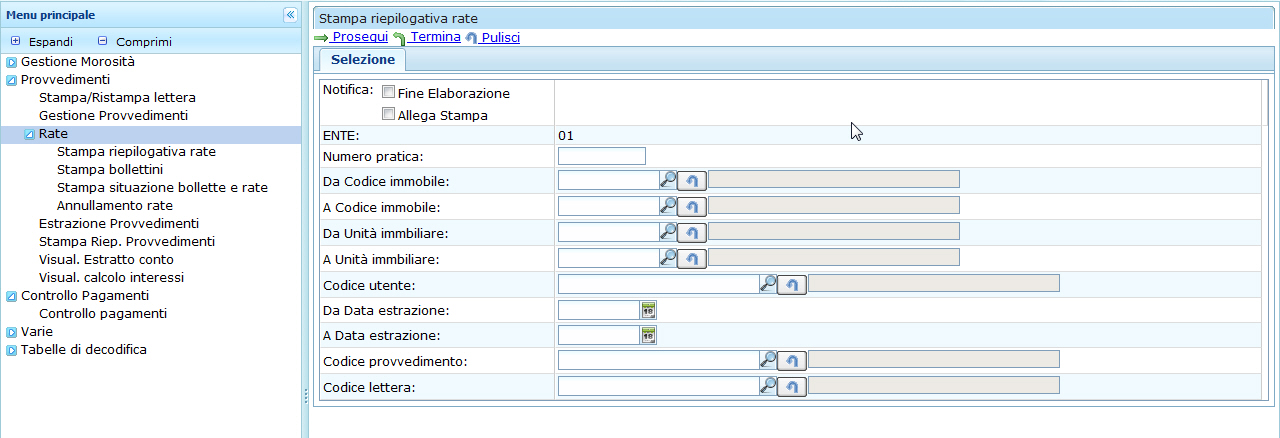Open Visual. Estratto conto entry

pos(105,259)
